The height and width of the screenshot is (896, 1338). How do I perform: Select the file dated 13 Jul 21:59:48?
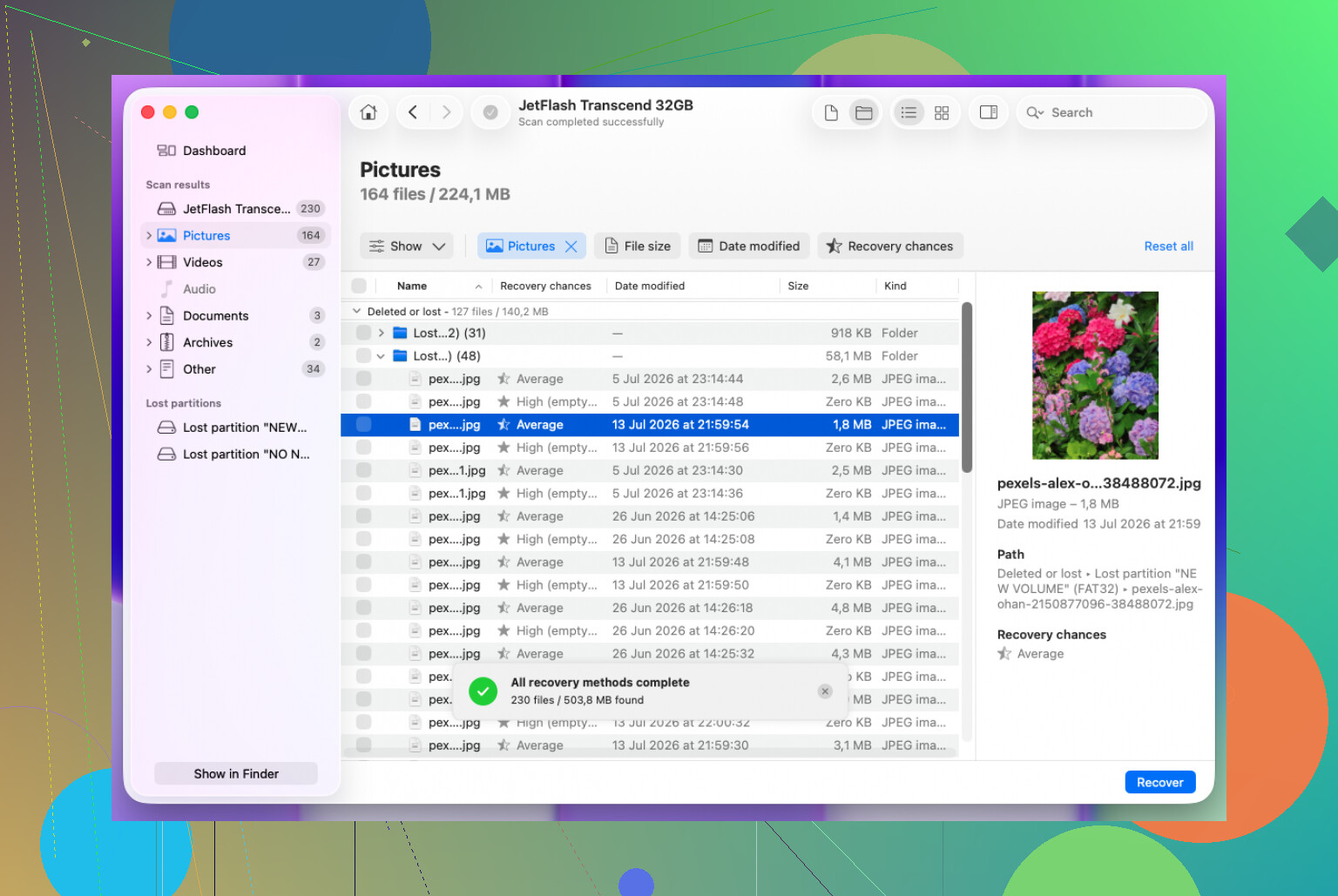point(650,563)
